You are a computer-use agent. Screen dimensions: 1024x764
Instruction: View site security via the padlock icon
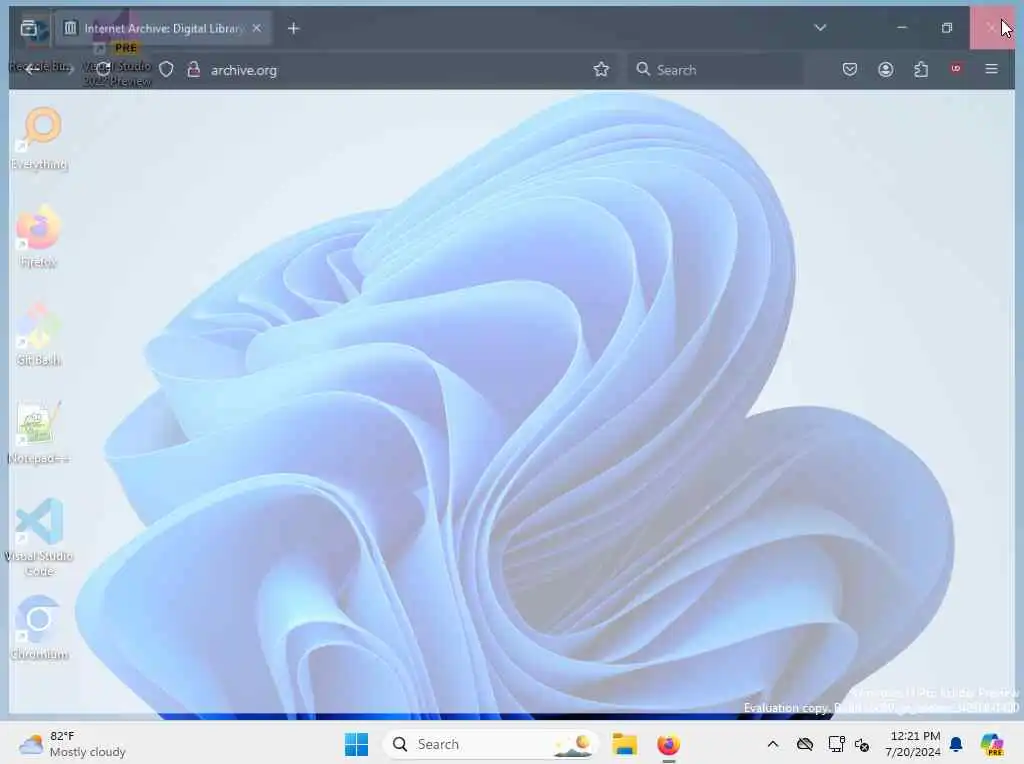tap(193, 69)
